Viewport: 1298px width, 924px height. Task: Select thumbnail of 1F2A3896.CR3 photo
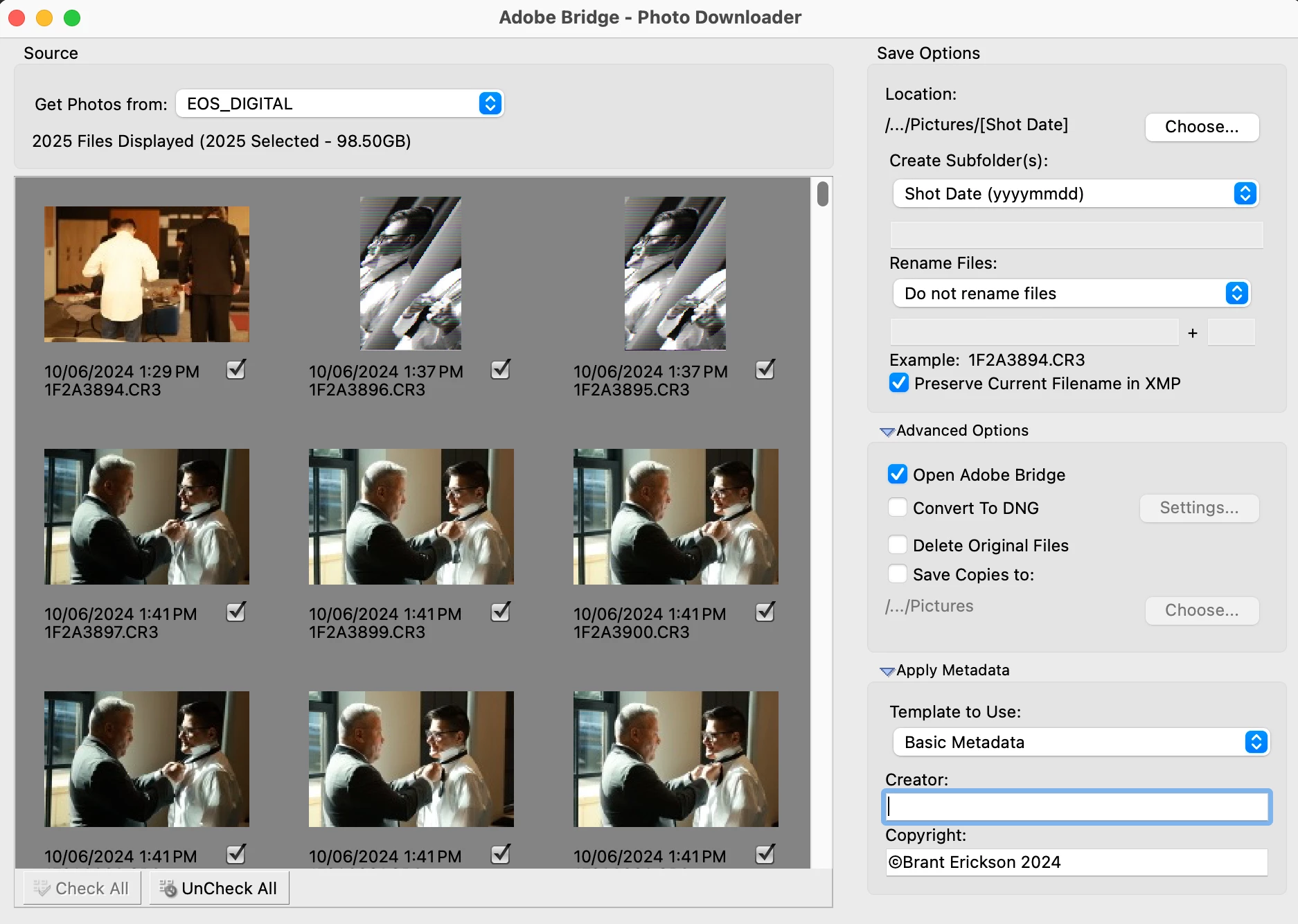411,274
